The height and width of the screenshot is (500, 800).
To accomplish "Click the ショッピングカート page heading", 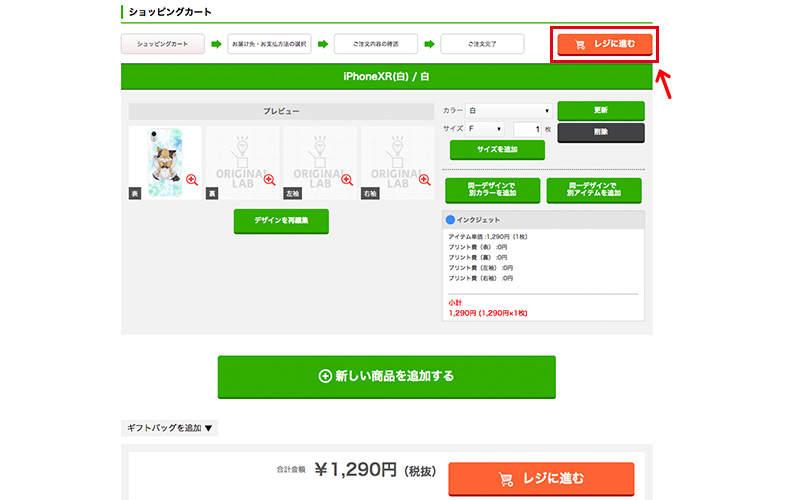I will 170,12.
